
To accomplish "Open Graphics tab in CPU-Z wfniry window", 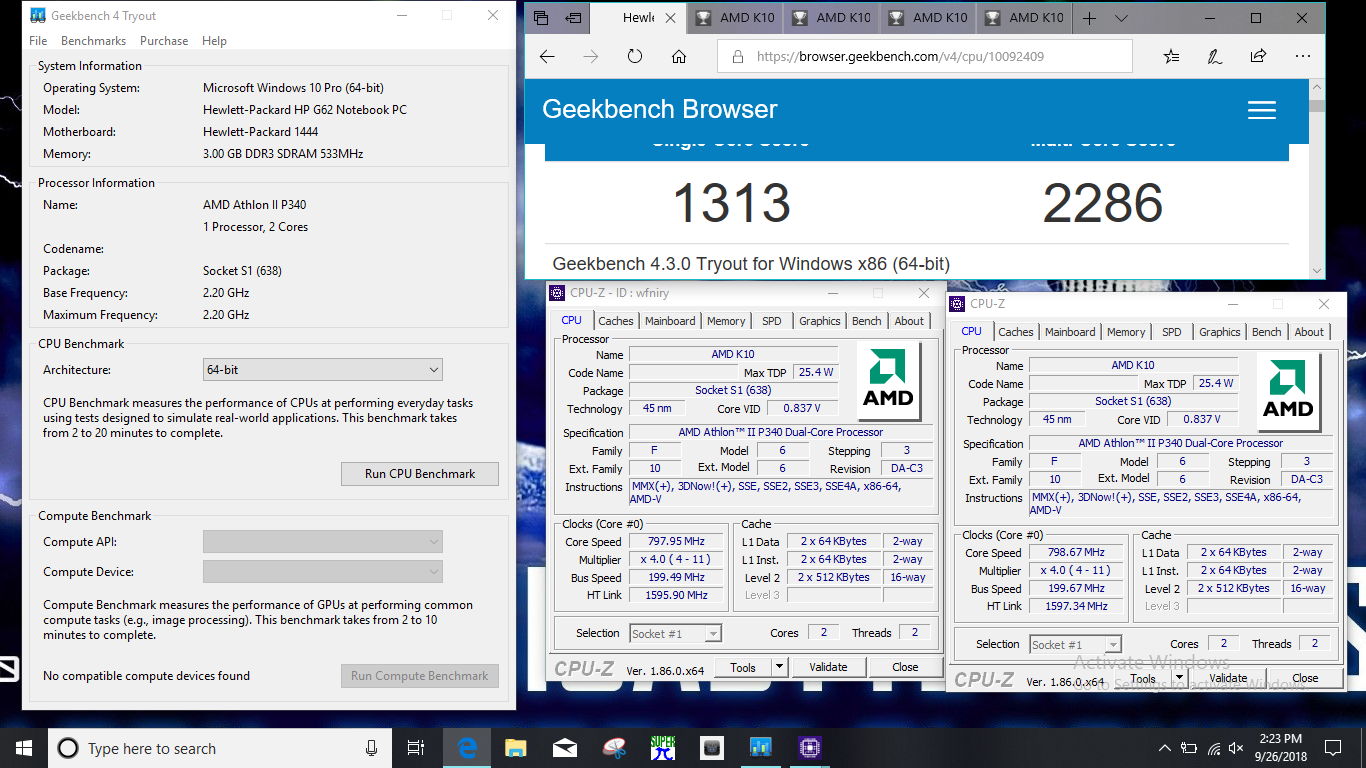I will coord(820,321).
